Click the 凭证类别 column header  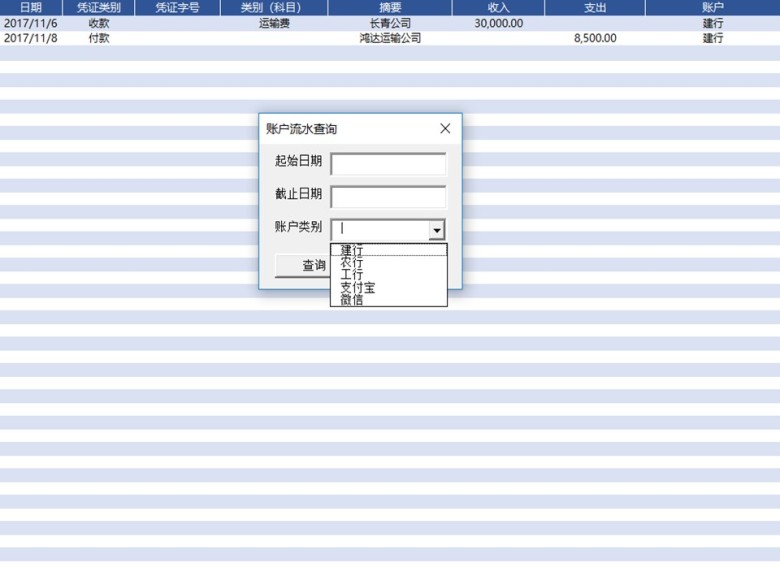point(98,7)
